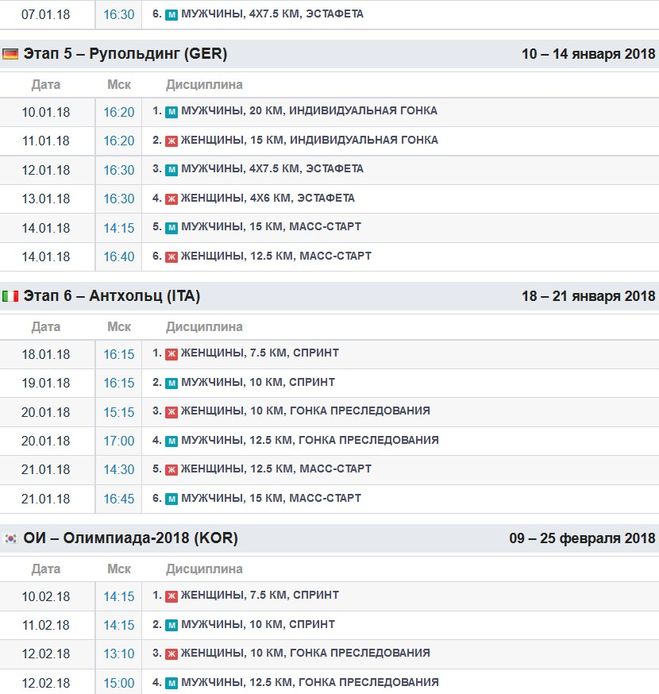Click the Дисциплина column header in Antholz table
This screenshot has width=659, height=694.
click(x=204, y=327)
